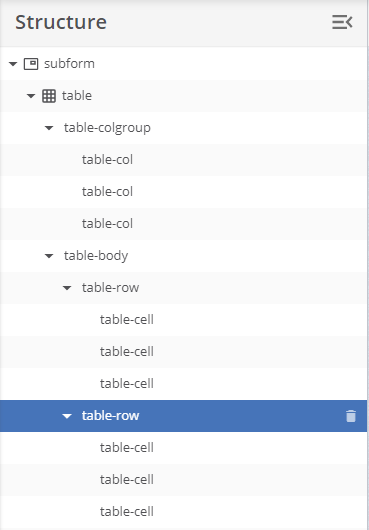
Task: Delete the selected table-row with trash icon
Action: 351,416
